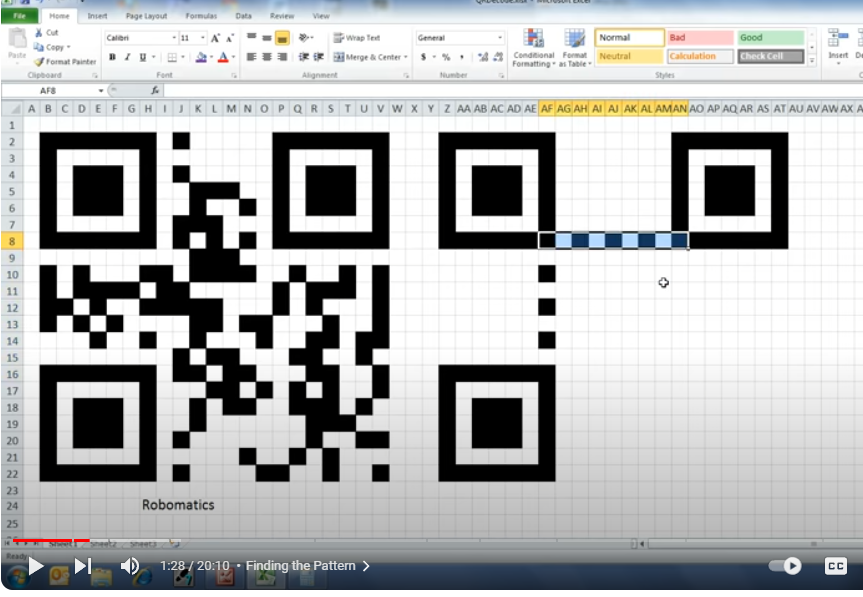The image size is (863, 597).
Task: Apply the Normal cell style
Action: click(x=630, y=37)
